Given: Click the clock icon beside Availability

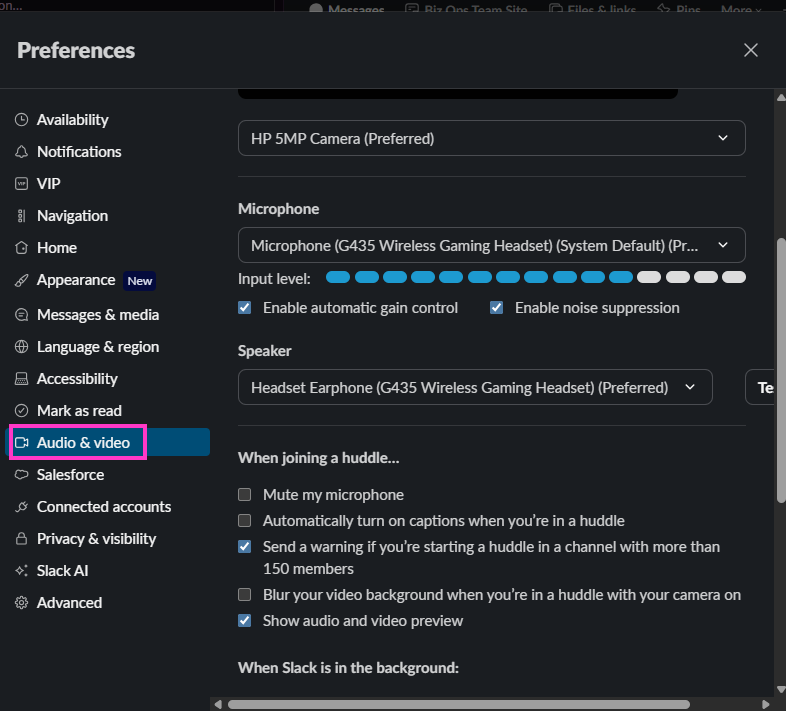Looking at the screenshot, I should [22, 120].
